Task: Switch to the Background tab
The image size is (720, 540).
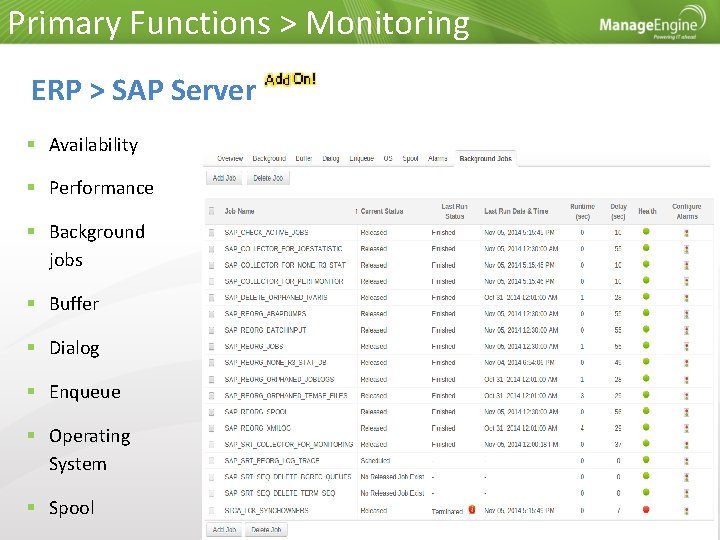Action: click(x=269, y=158)
